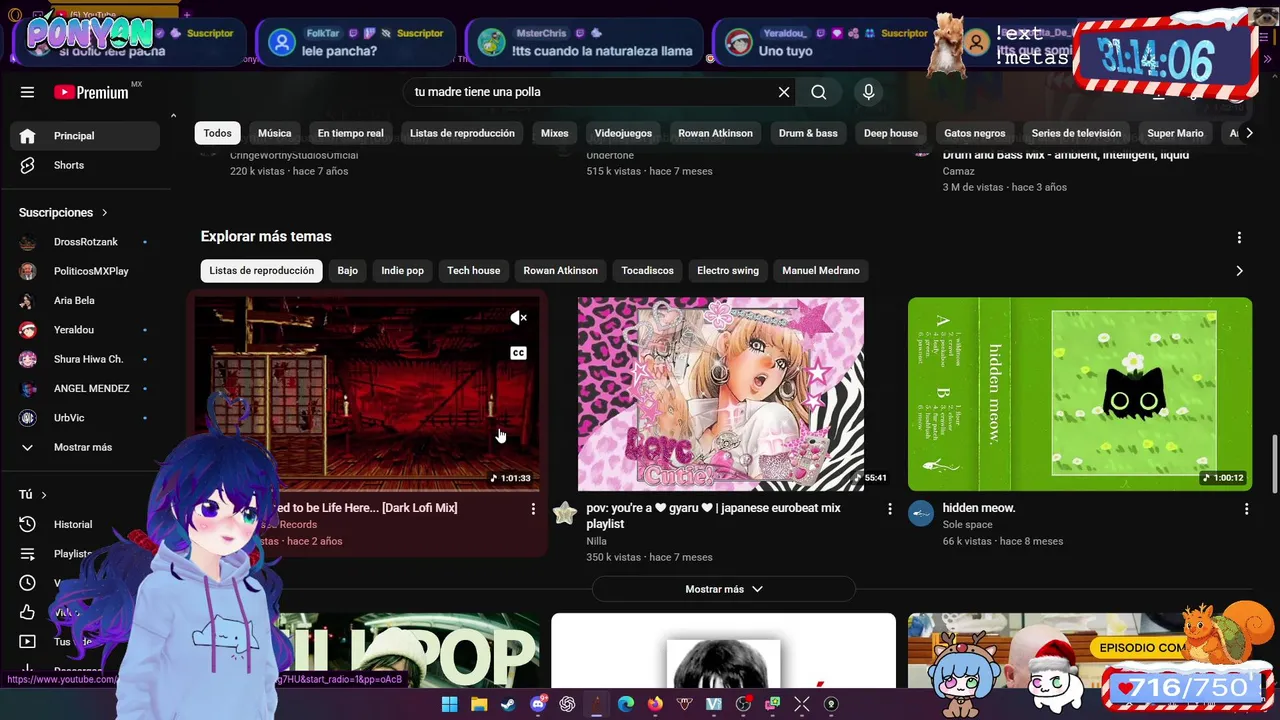The height and width of the screenshot is (720, 1280).
Task: Select the Listas de reproducción topic chip under Explorar
Action: click(x=261, y=270)
